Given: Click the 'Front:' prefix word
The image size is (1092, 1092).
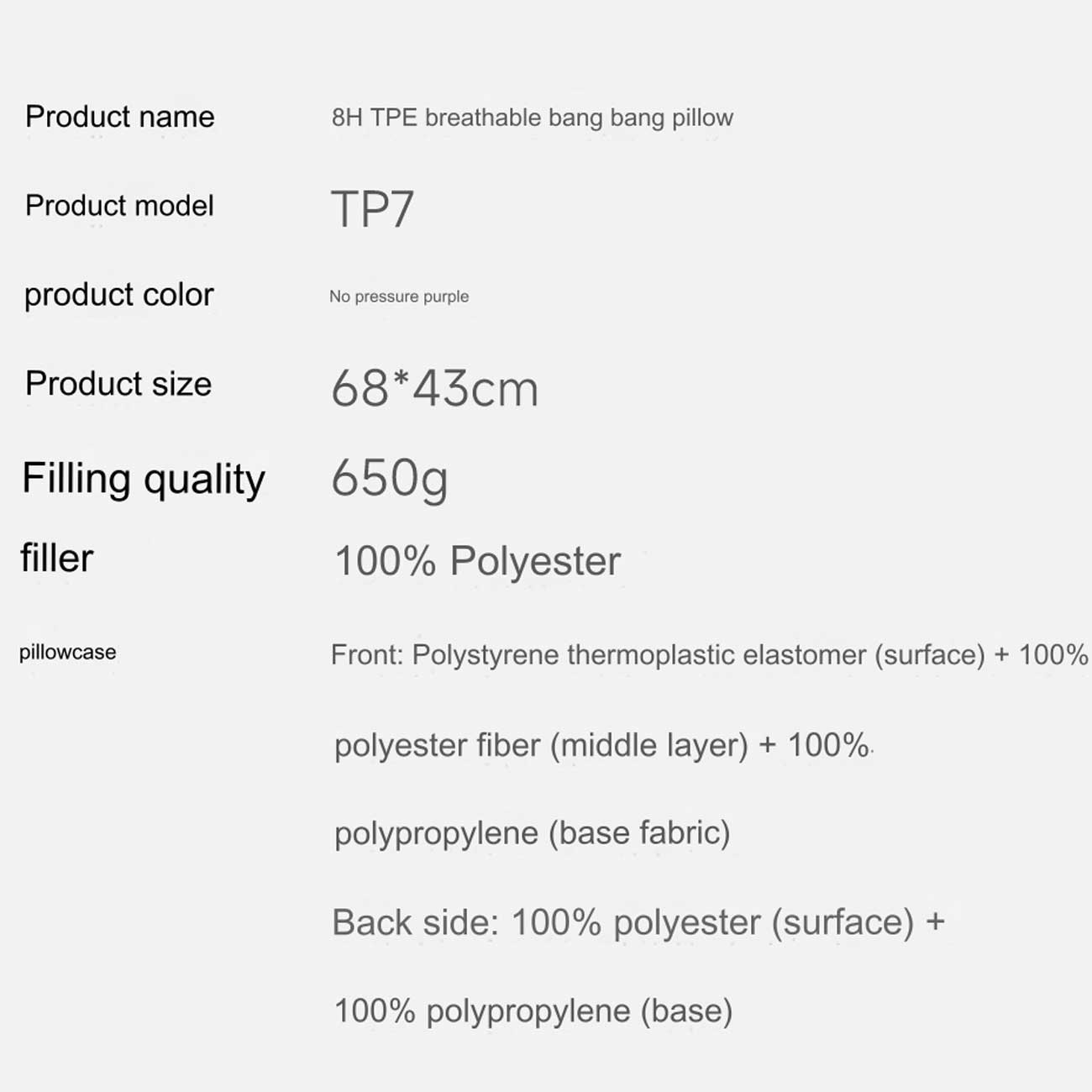Looking at the screenshot, I should (x=365, y=655).
